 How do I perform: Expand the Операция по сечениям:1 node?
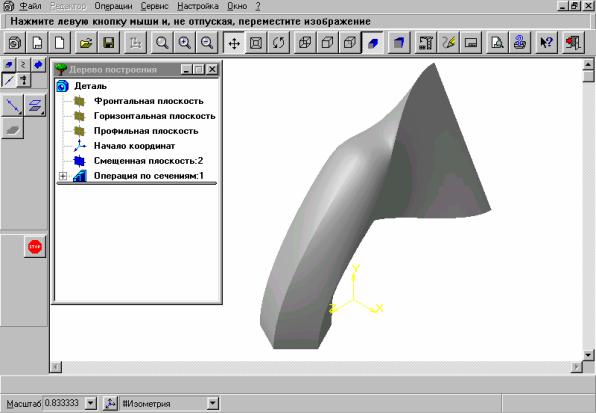point(63,176)
